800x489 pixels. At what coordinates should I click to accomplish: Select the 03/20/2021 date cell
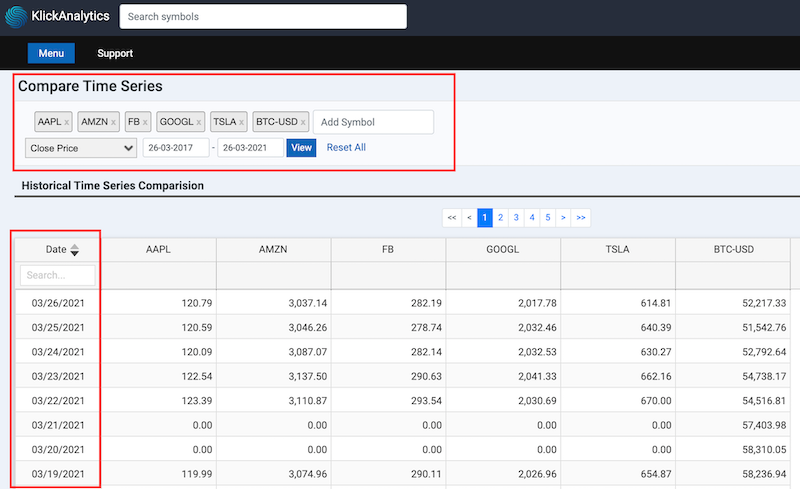(58, 450)
